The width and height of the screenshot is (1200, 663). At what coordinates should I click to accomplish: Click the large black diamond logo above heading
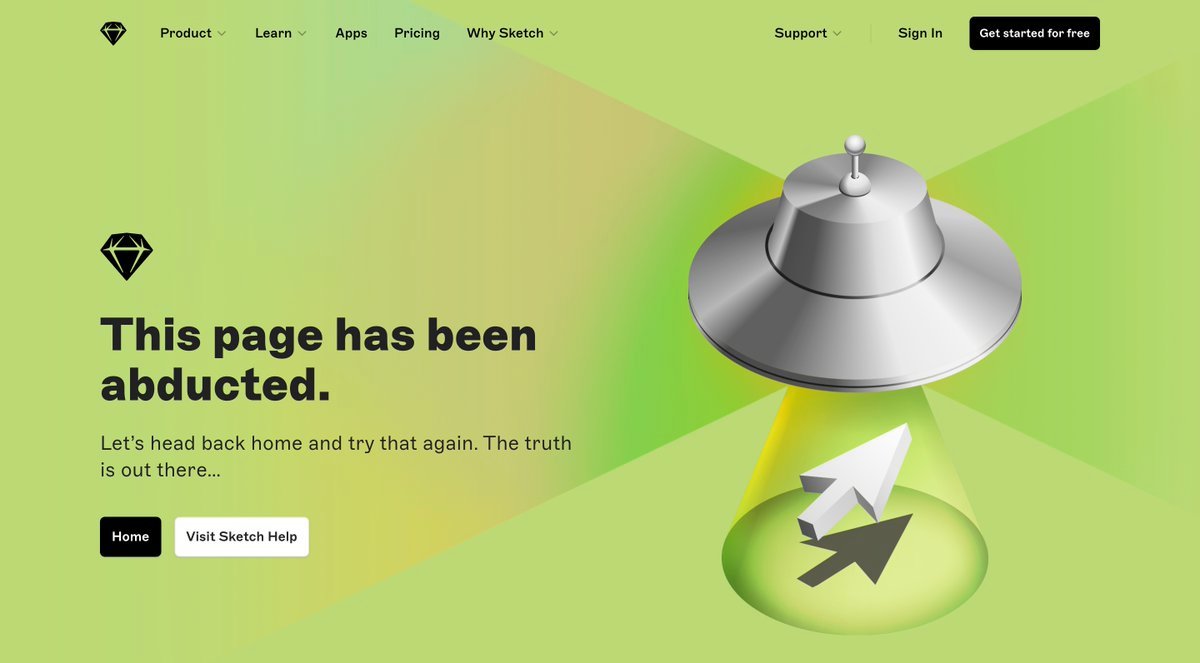point(127,257)
